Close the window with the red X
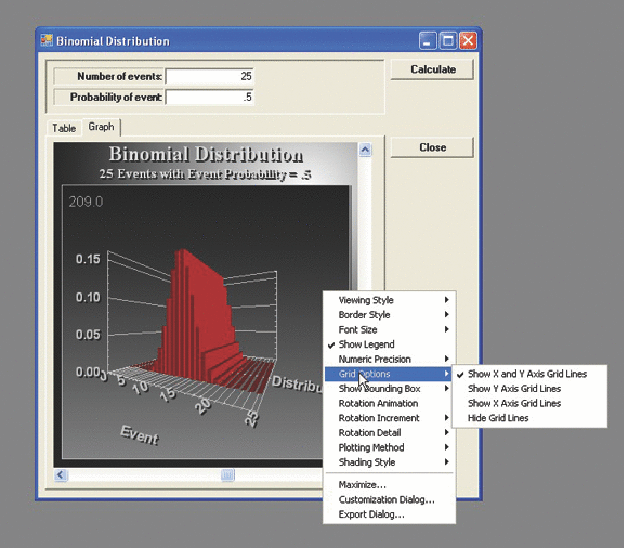The height and width of the screenshot is (548, 624). point(466,41)
